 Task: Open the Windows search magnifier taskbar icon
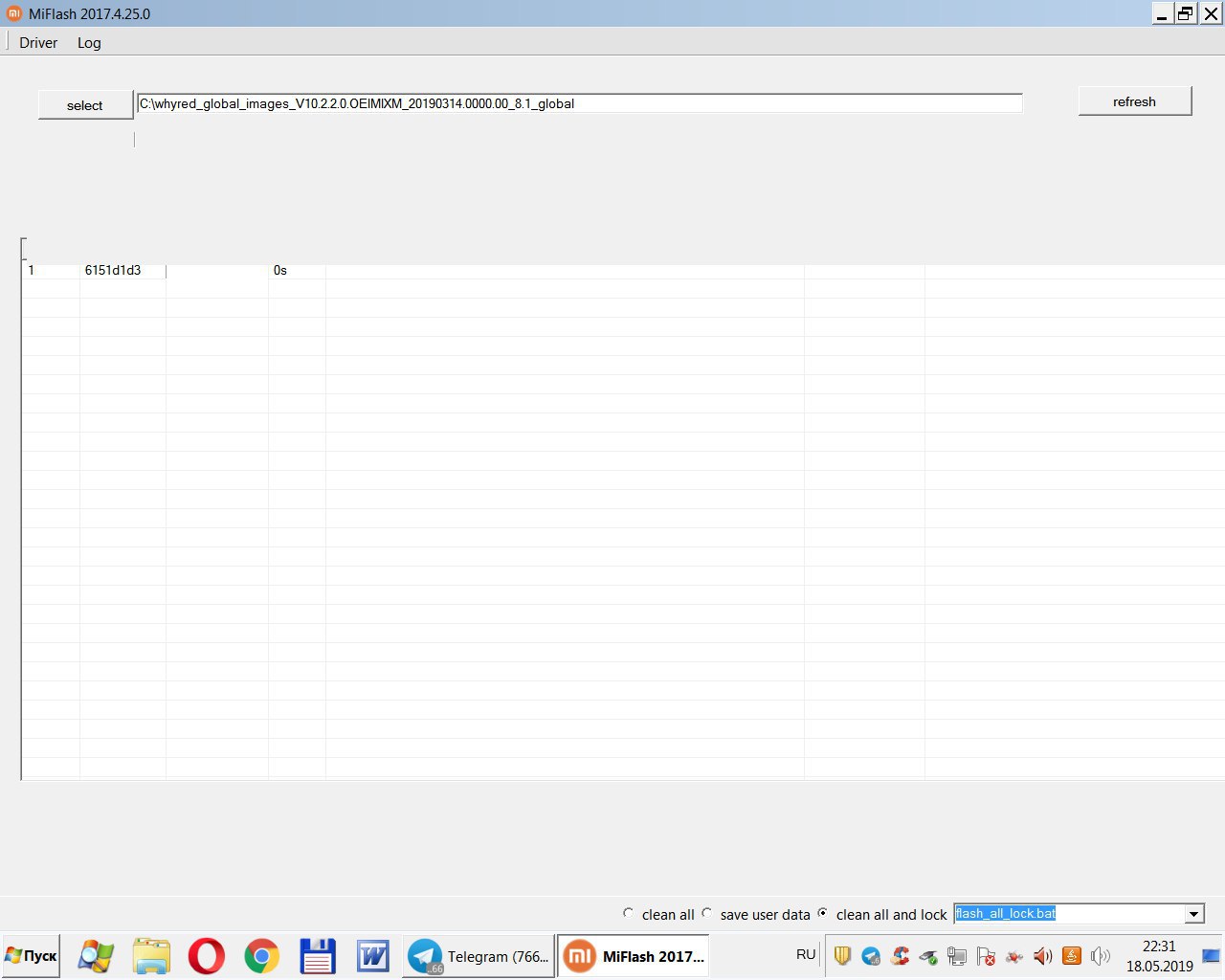pos(96,956)
